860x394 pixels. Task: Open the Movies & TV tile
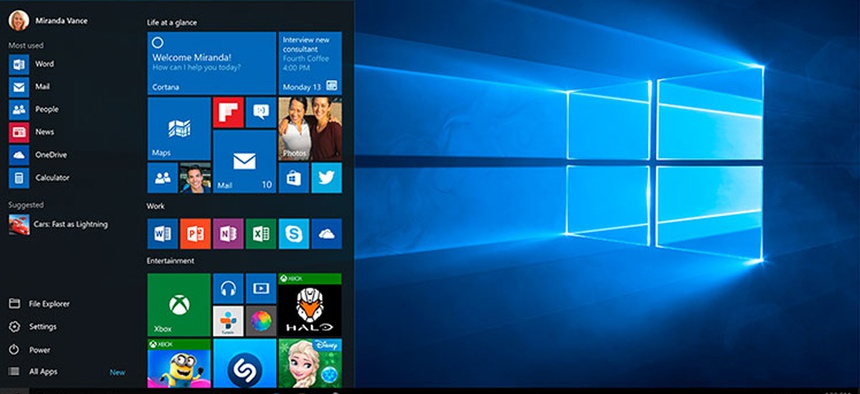(x=261, y=288)
